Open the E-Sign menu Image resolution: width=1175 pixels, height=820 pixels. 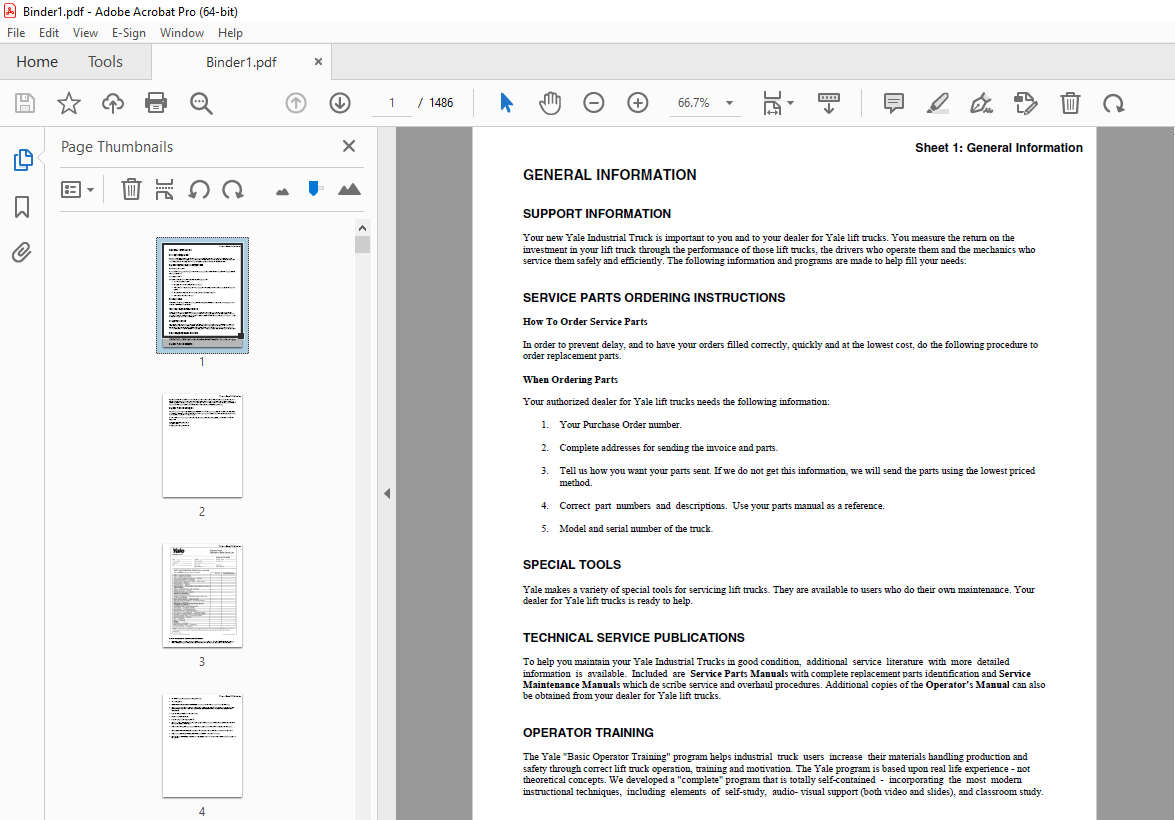coord(128,33)
